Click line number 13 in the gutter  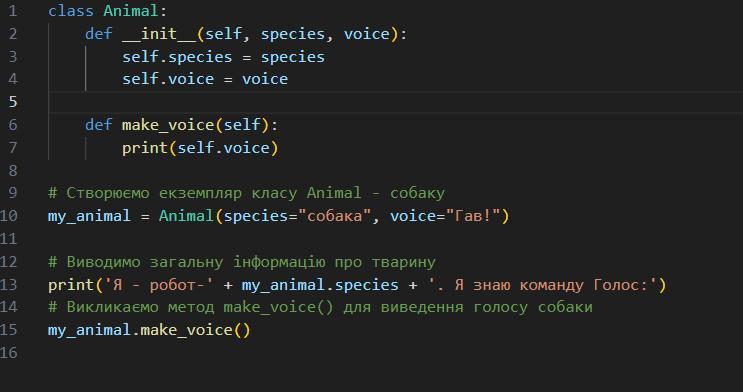(9, 285)
